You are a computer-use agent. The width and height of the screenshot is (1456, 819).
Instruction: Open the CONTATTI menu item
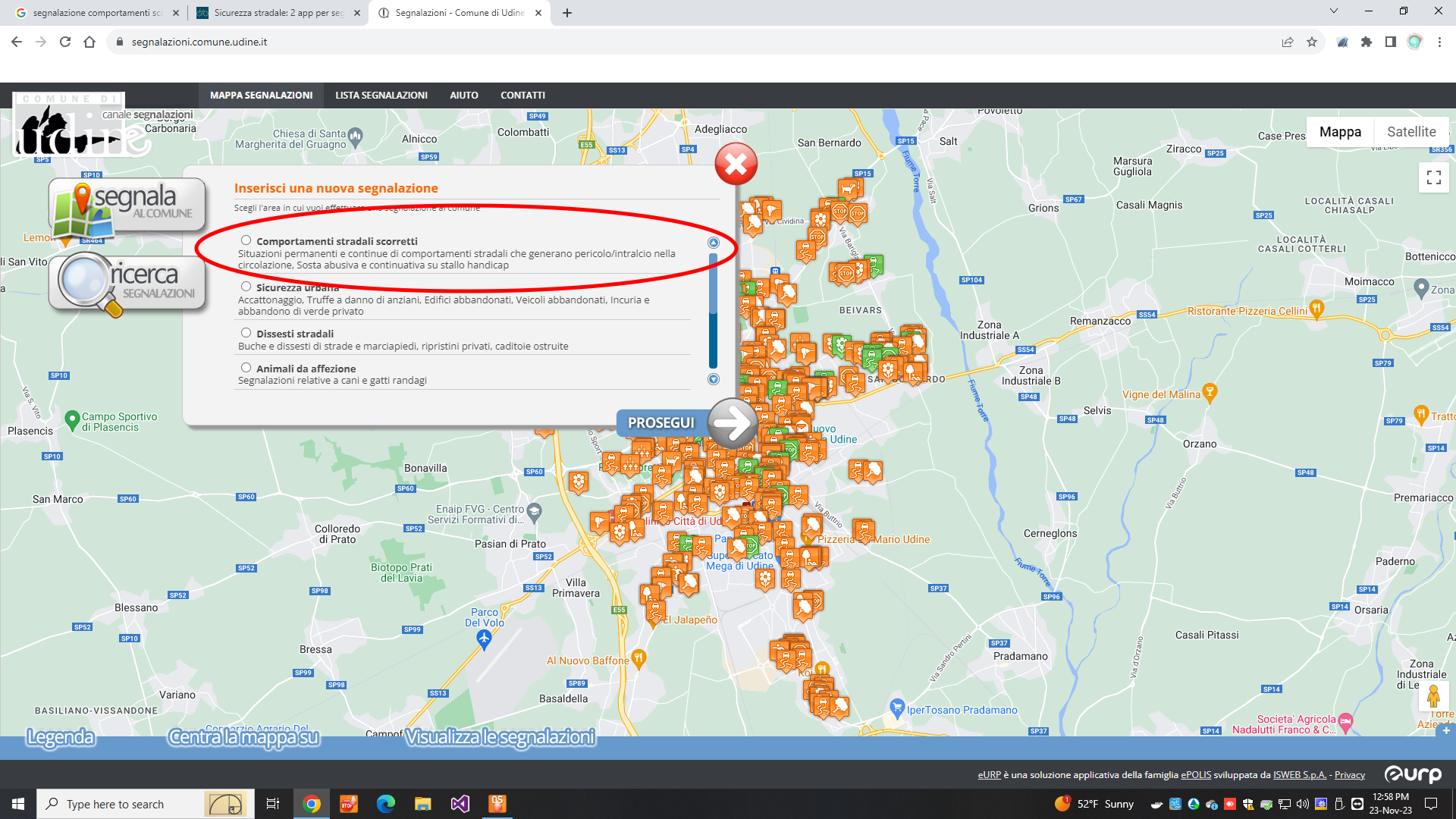click(x=522, y=96)
